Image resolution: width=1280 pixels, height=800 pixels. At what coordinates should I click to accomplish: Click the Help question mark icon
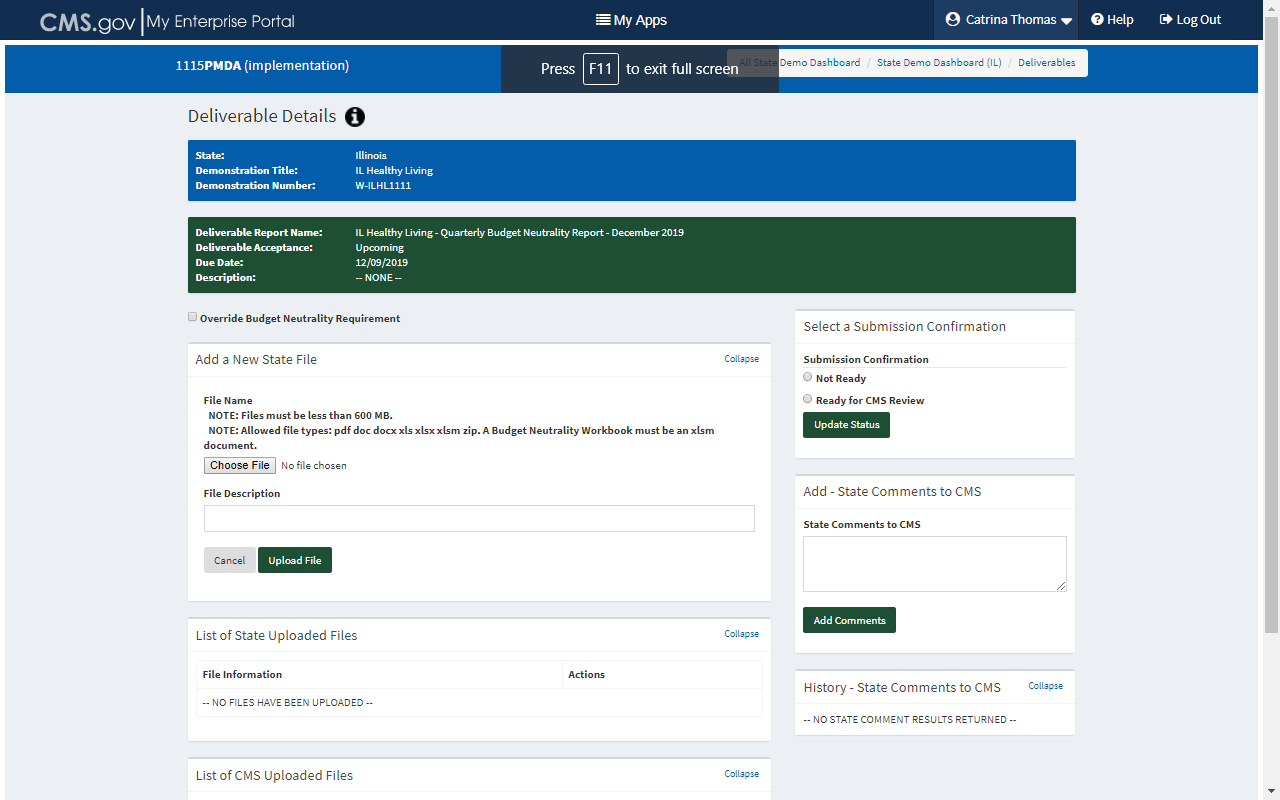click(1097, 20)
